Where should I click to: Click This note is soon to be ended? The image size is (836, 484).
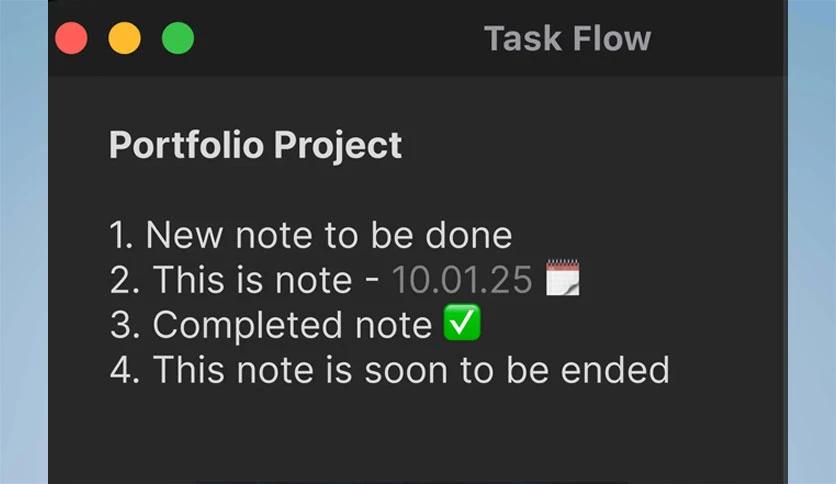click(411, 369)
